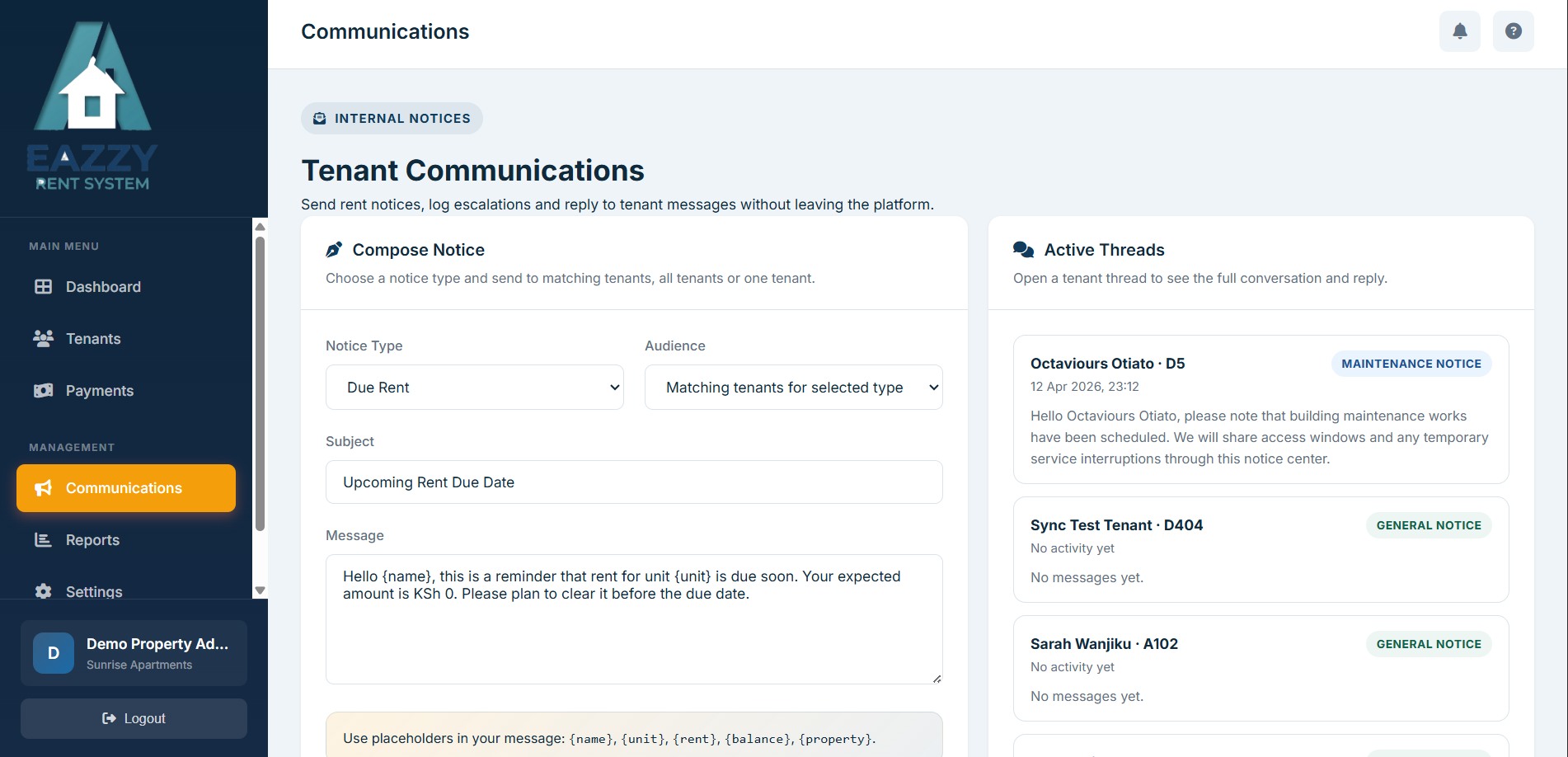Open Sync Test Tenant D404 thread

click(x=1261, y=549)
